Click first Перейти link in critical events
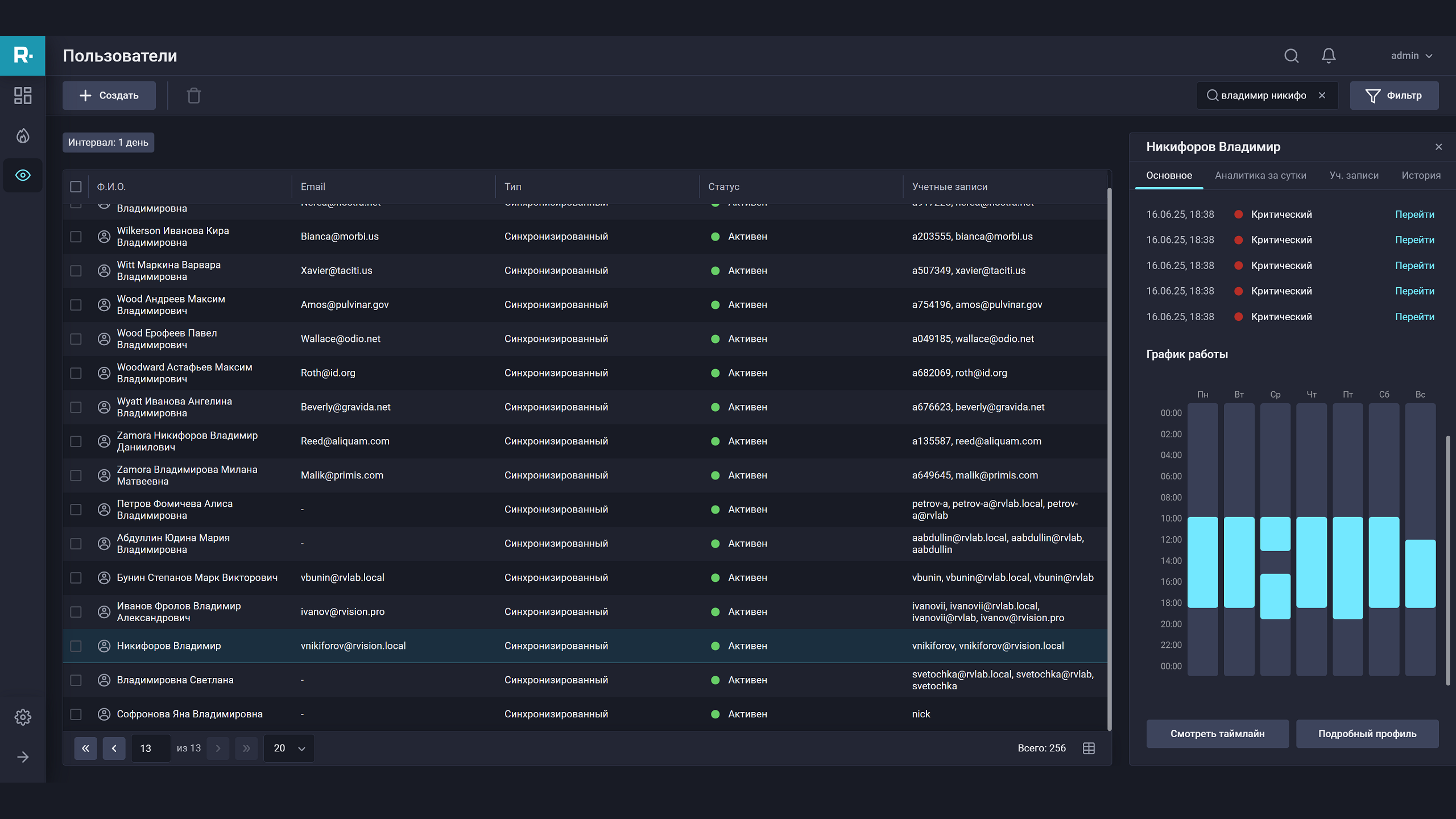This screenshot has width=1456, height=819. coord(1414,214)
